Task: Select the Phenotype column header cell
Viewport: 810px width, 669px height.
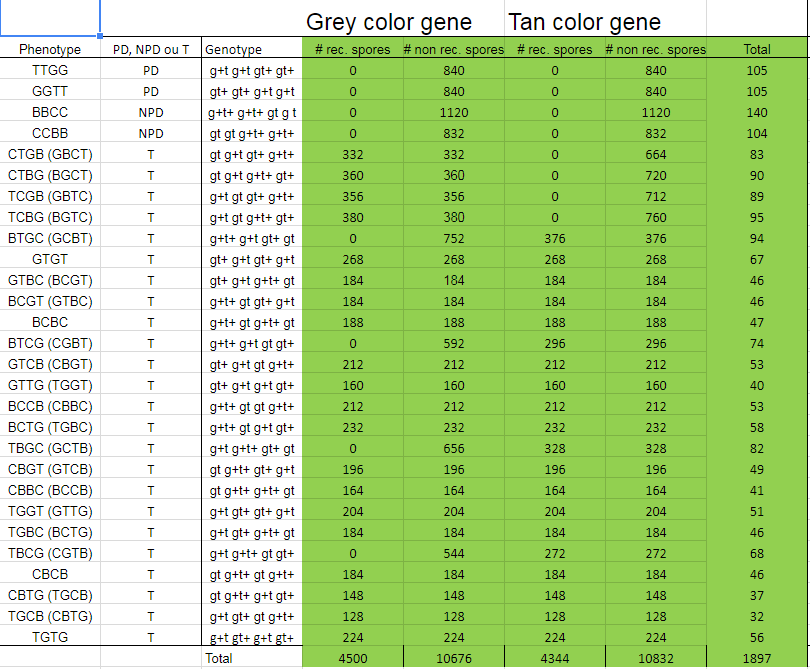Action: coord(50,49)
